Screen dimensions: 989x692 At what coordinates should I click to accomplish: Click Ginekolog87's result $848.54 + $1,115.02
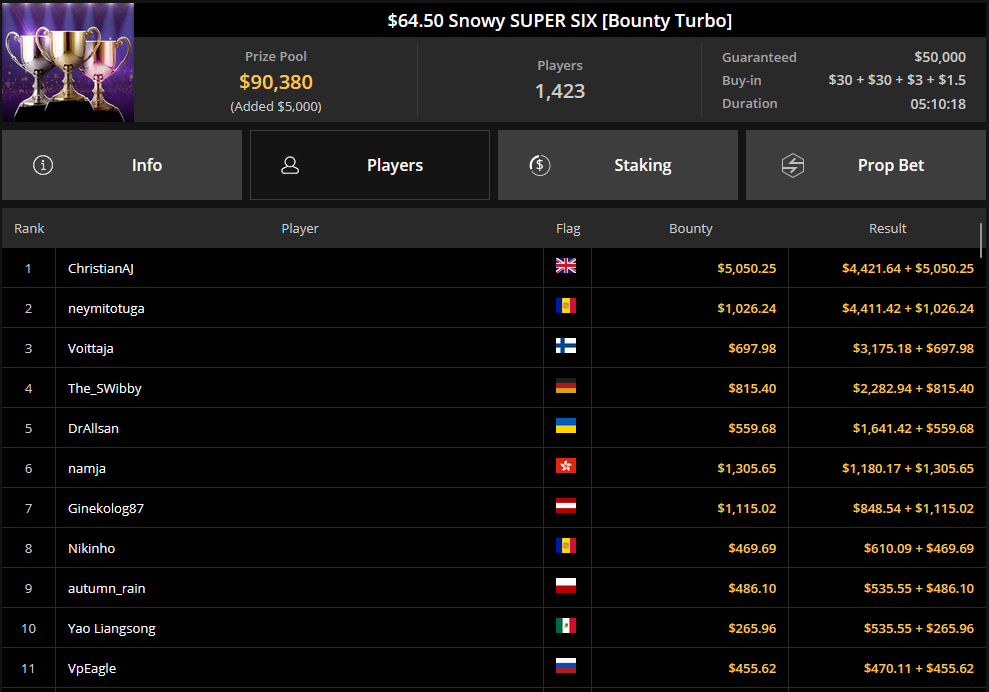(913, 508)
